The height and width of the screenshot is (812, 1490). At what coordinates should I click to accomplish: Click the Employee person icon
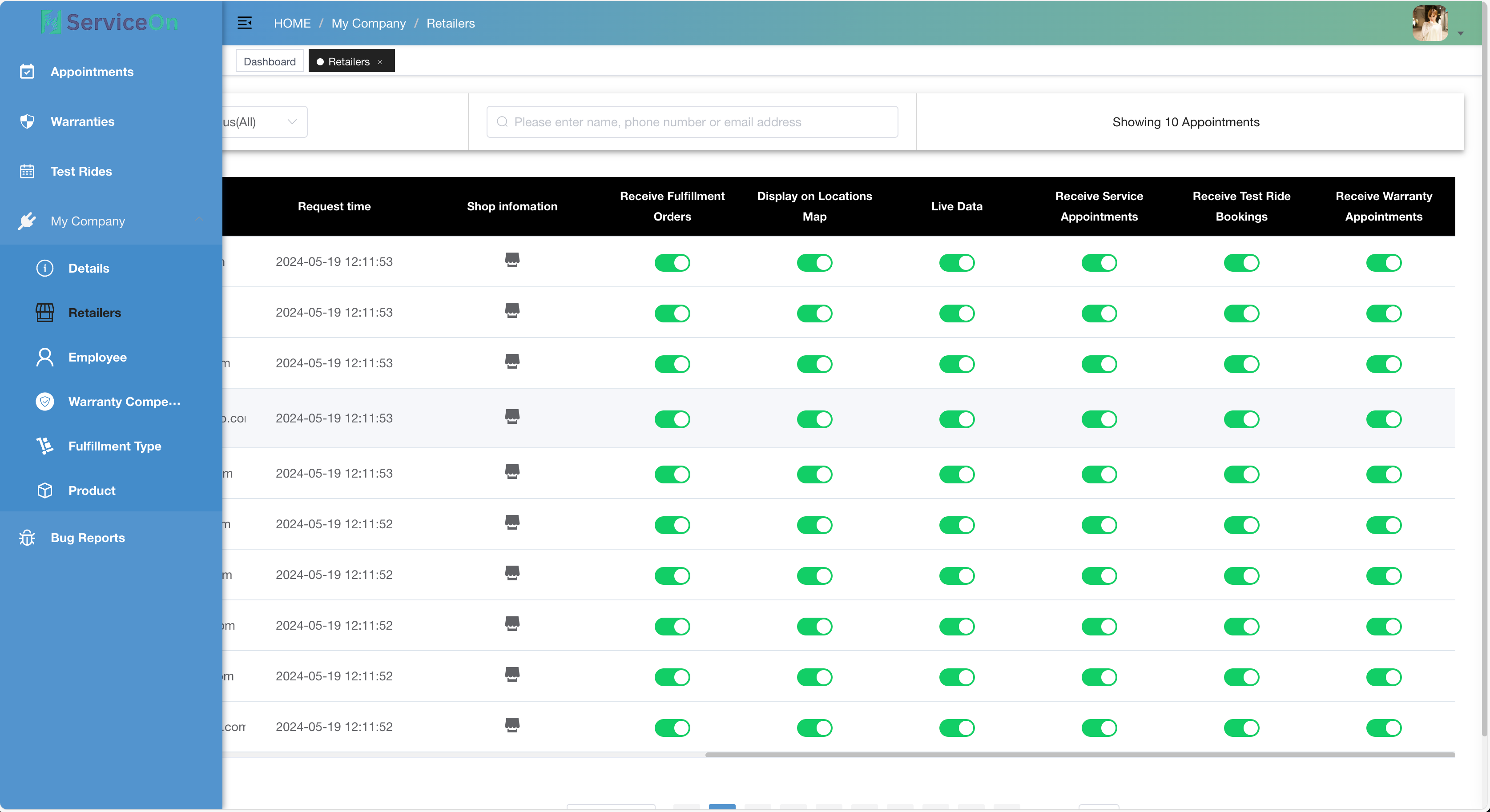[x=44, y=357]
